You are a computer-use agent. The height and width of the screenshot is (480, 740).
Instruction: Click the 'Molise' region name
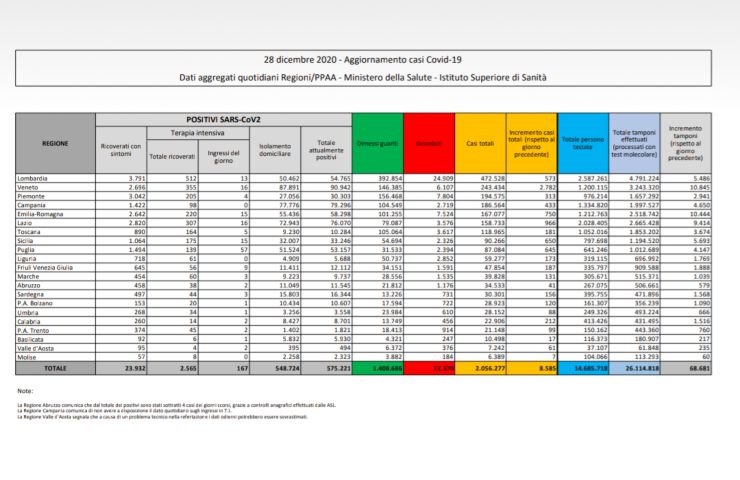(x=28, y=355)
